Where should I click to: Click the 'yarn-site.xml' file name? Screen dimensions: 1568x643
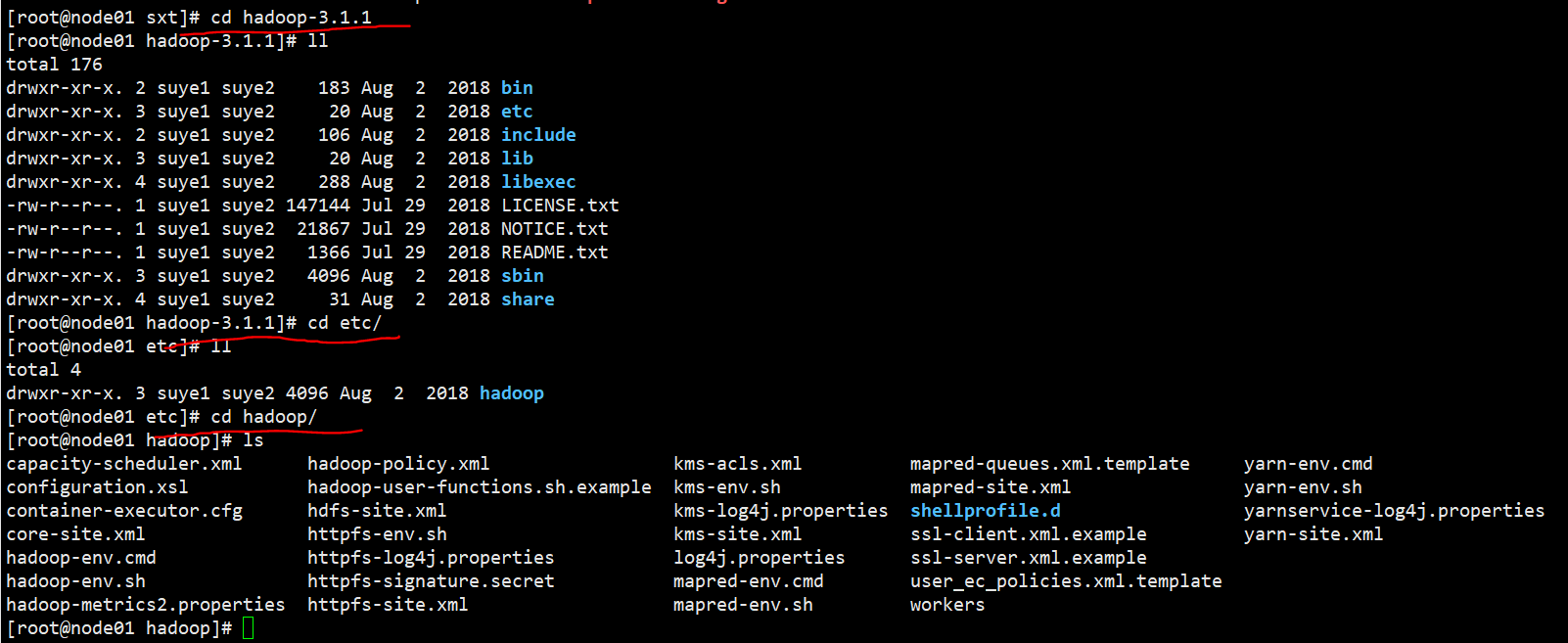[1314, 534]
